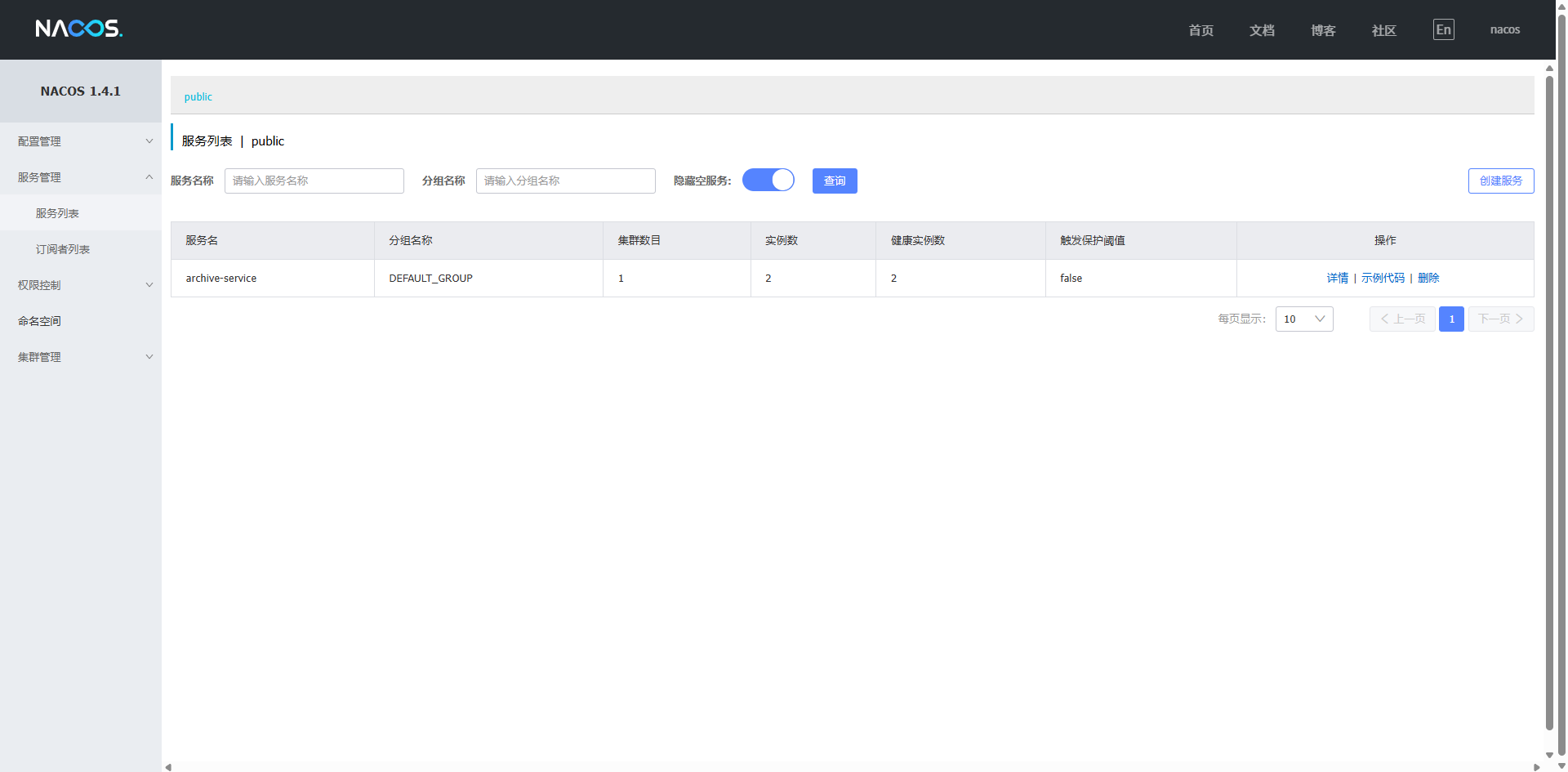Click the 创建服务 button

coord(1501,181)
